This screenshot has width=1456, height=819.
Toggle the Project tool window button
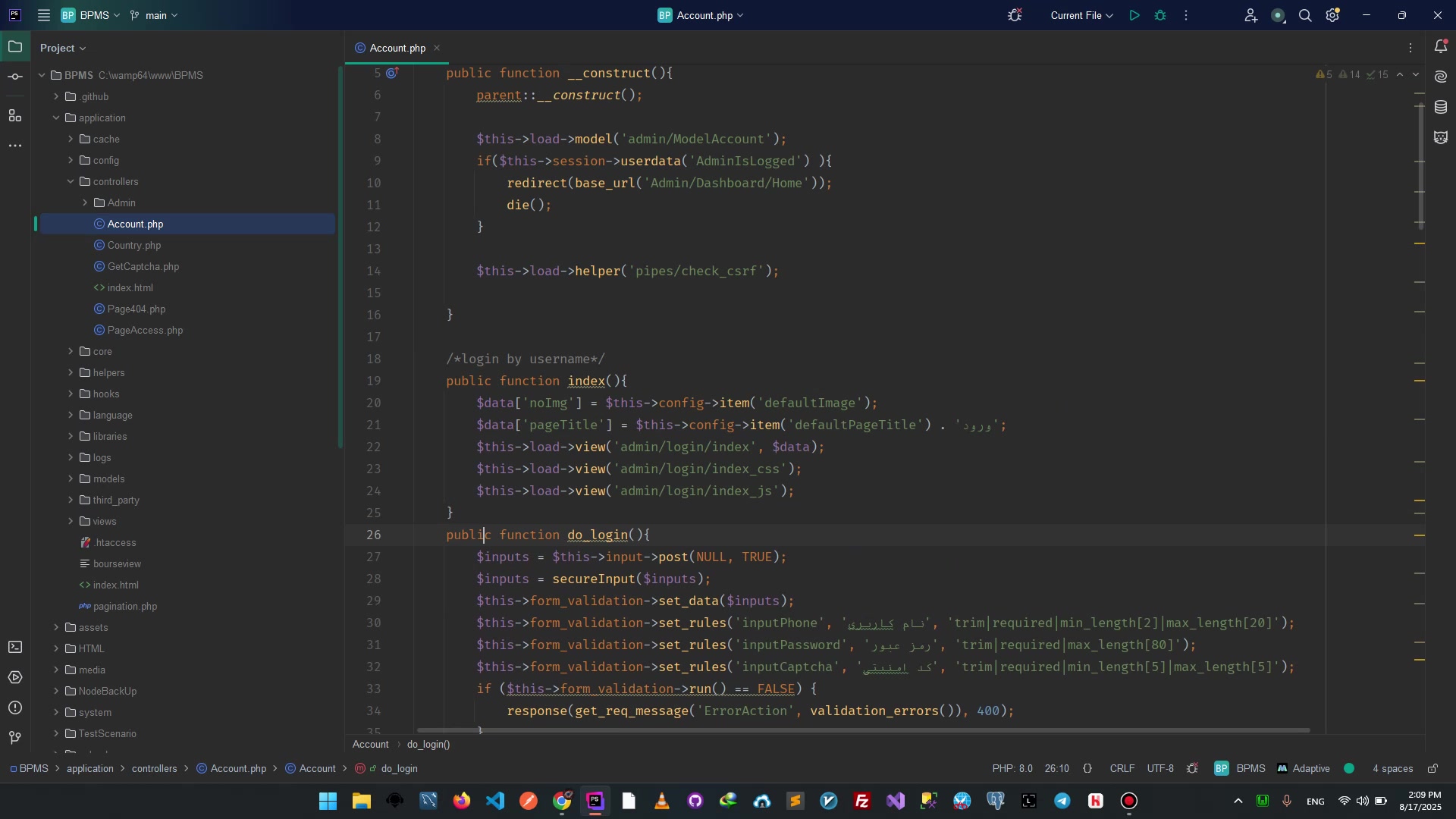pos(15,47)
